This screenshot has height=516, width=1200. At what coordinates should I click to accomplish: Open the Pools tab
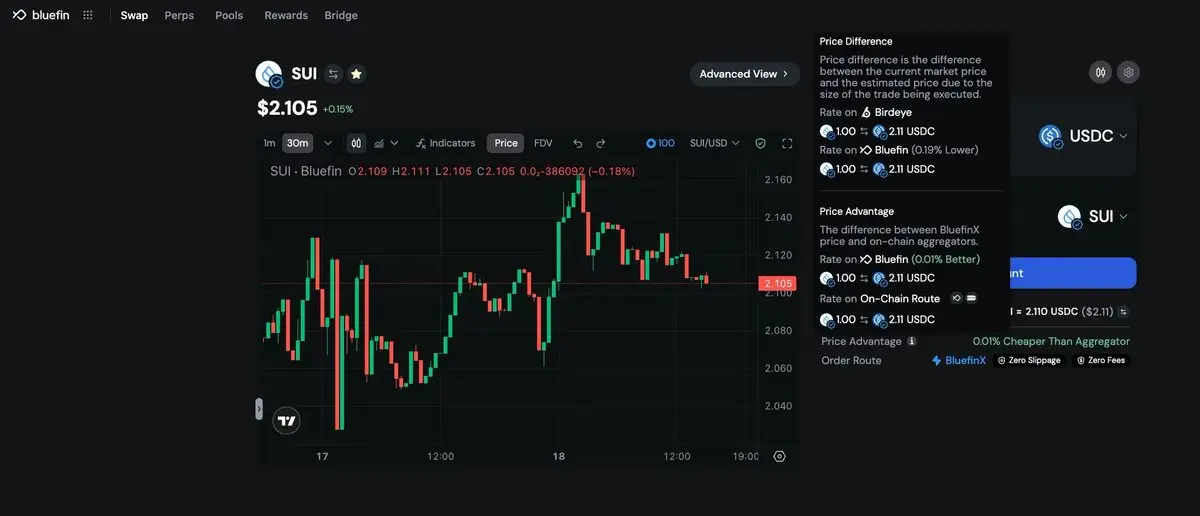click(229, 15)
